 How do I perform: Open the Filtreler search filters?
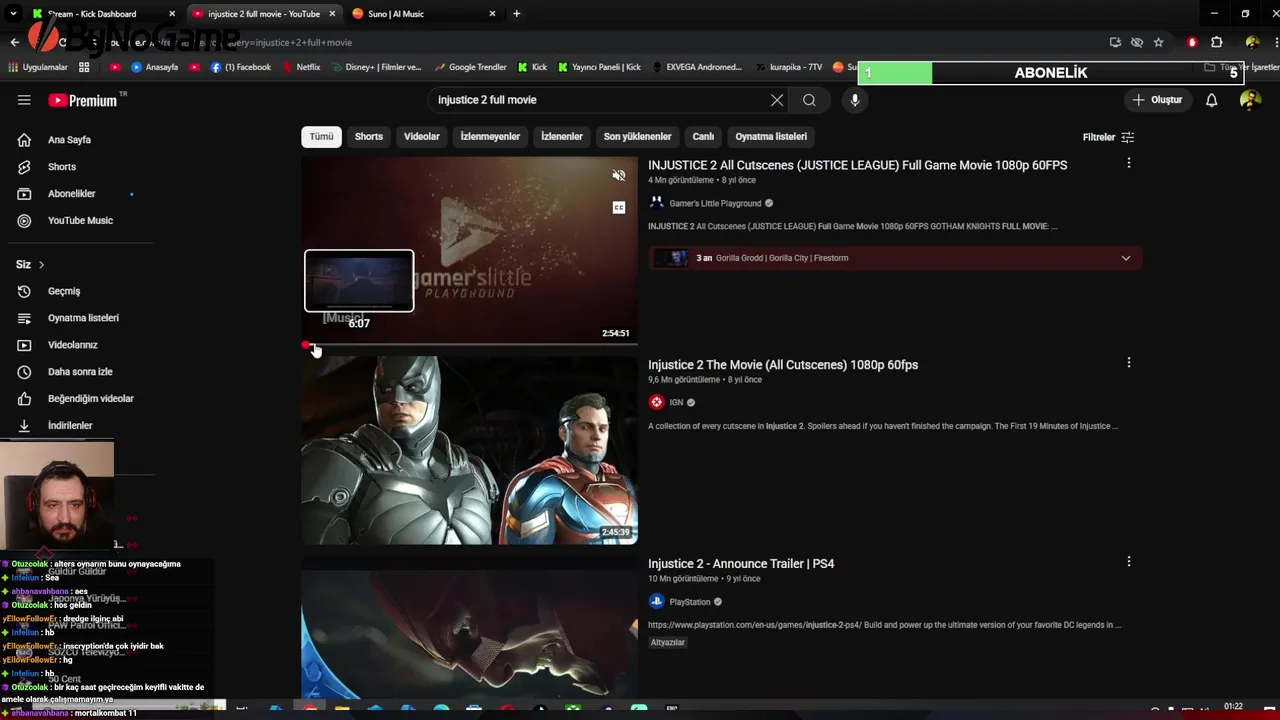tap(1108, 137)
